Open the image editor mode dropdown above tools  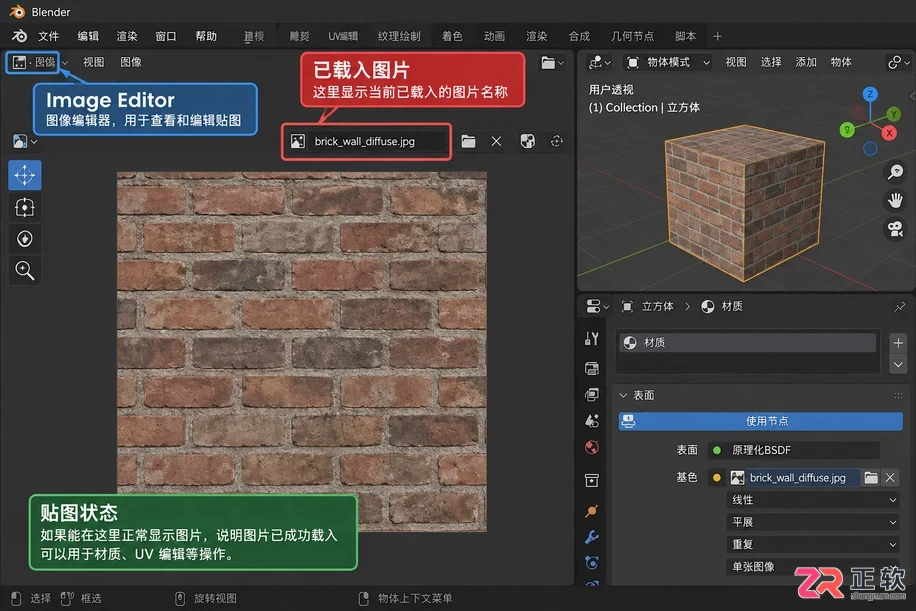[25, 141]
